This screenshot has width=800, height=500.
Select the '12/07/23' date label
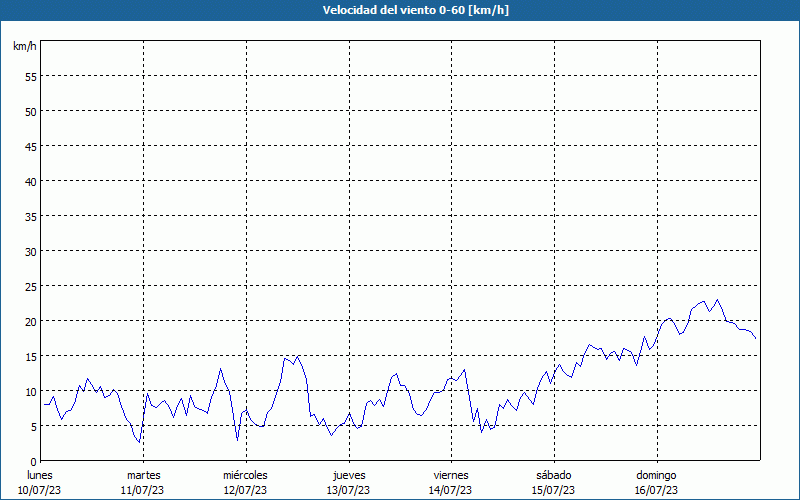245,490
